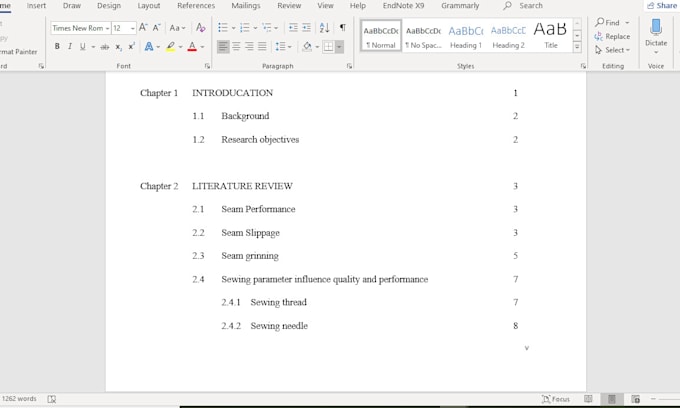Toggle Show/Hide paragraph marks
This screenshot has height=408, width=680.
tap(343, 28)
